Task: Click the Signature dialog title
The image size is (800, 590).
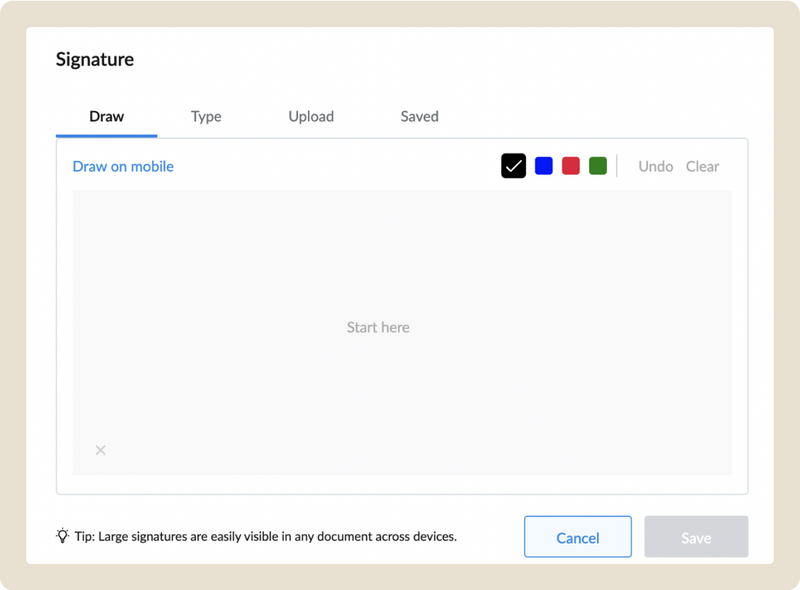Action: pos(95,59)
